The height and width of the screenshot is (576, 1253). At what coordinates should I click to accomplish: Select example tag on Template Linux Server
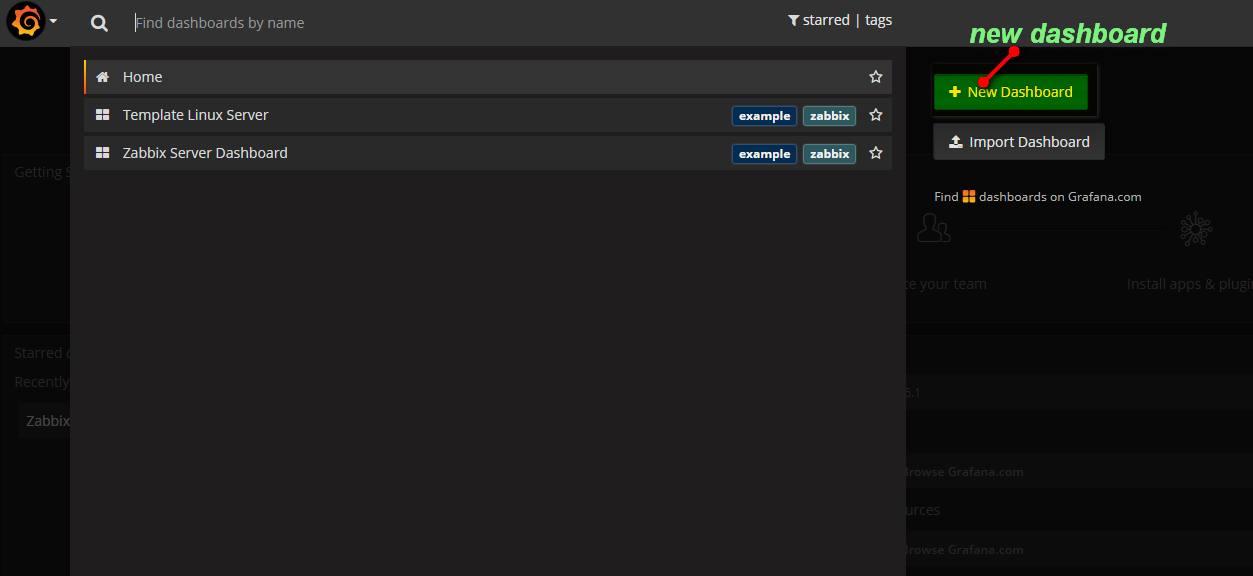click(765, 116)
